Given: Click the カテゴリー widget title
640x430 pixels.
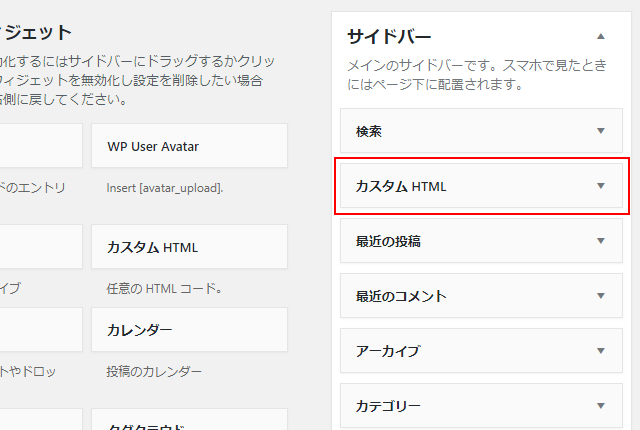Looking at the screenshot, I should [388, 406].
